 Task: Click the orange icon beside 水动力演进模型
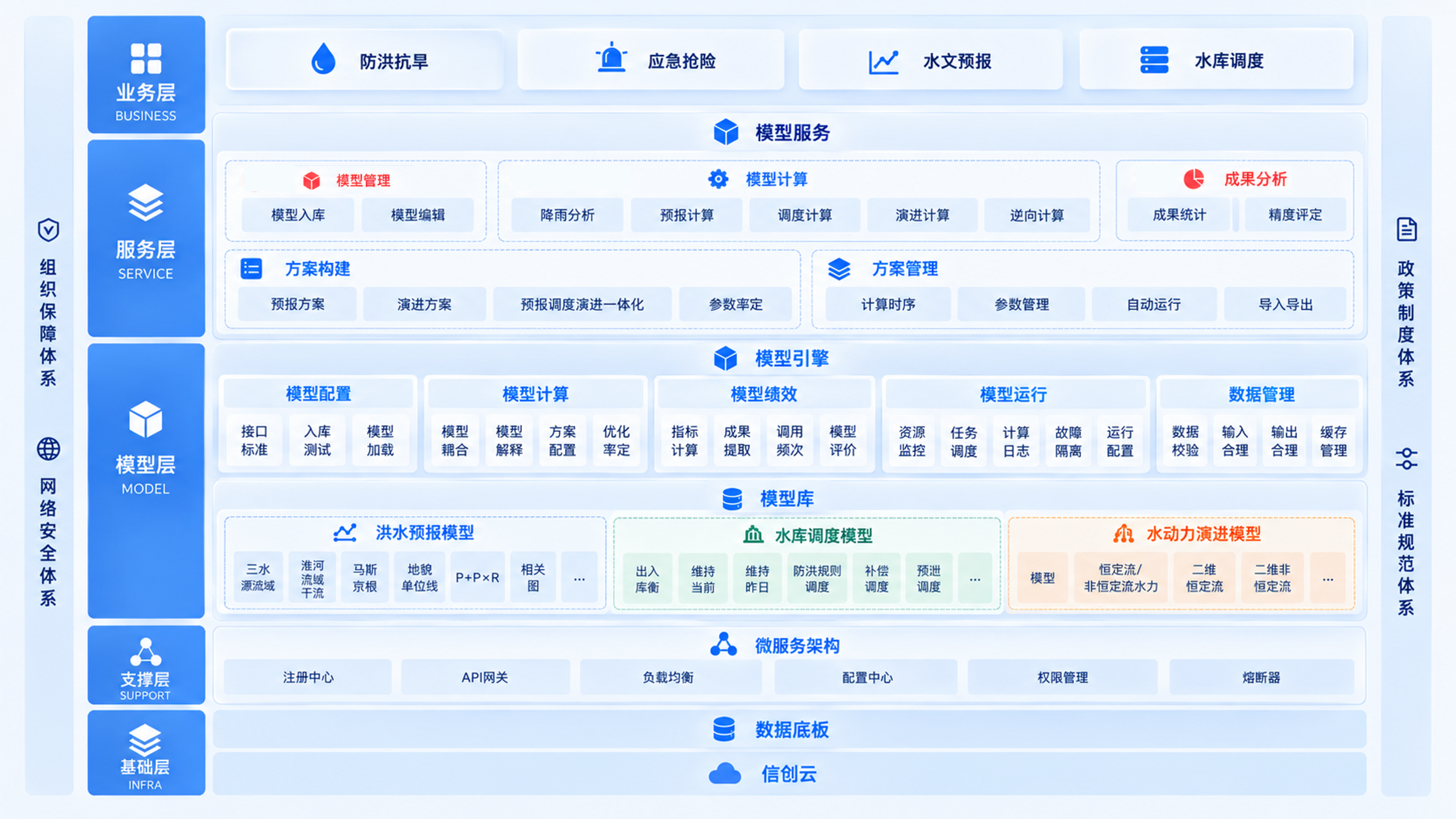(x=1124, y=533)
